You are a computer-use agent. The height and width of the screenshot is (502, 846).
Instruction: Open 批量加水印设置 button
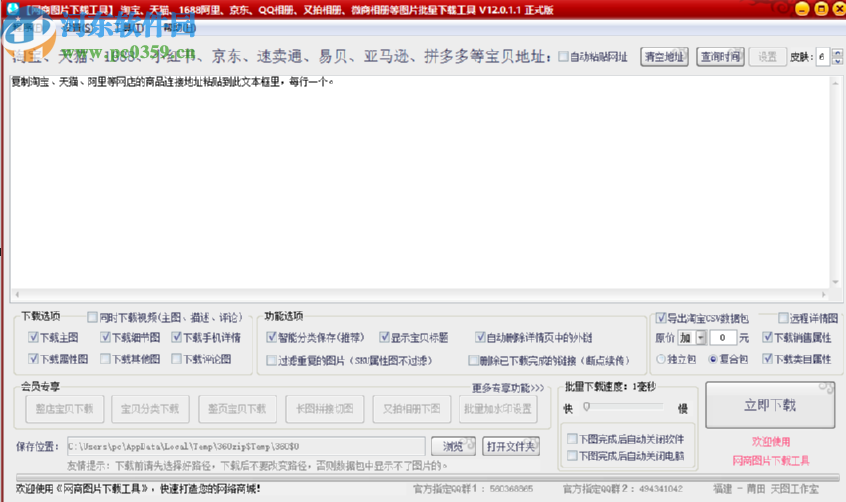[498, 409]
